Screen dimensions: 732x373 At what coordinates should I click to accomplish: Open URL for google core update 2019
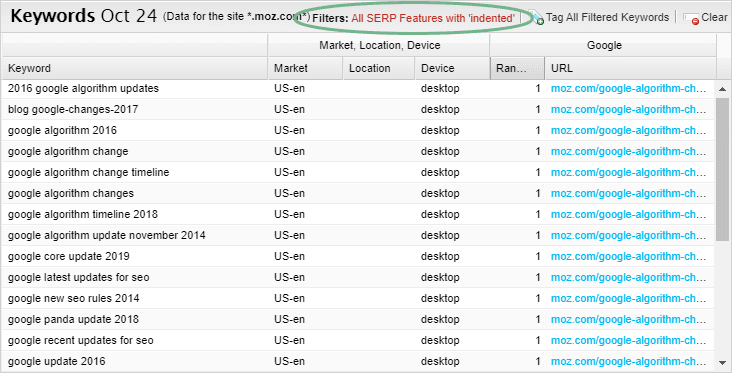[628, 257]
